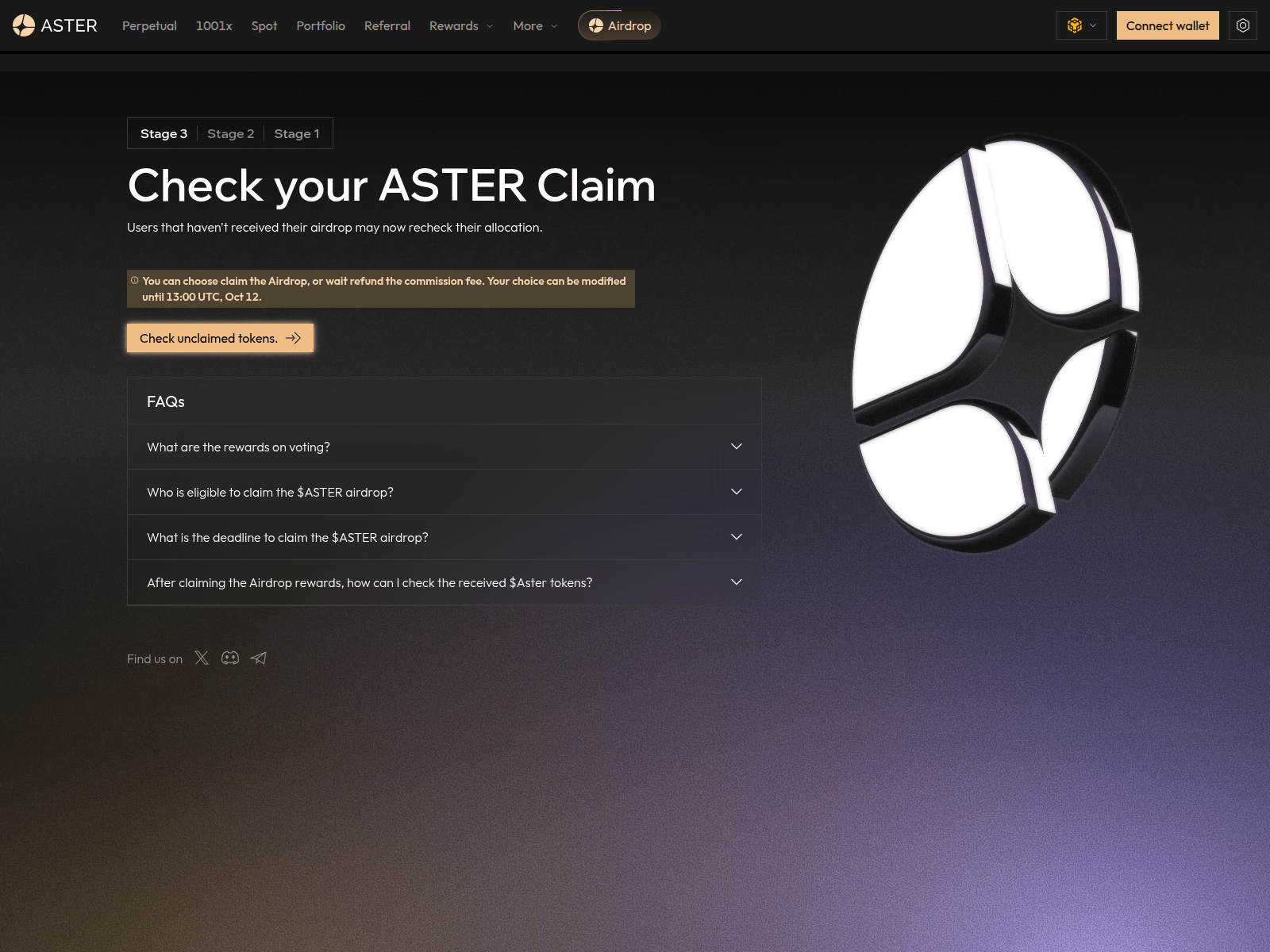Navigate to the Referral page
Viewport: 1270px width, 952px height.
pos(387,25)
